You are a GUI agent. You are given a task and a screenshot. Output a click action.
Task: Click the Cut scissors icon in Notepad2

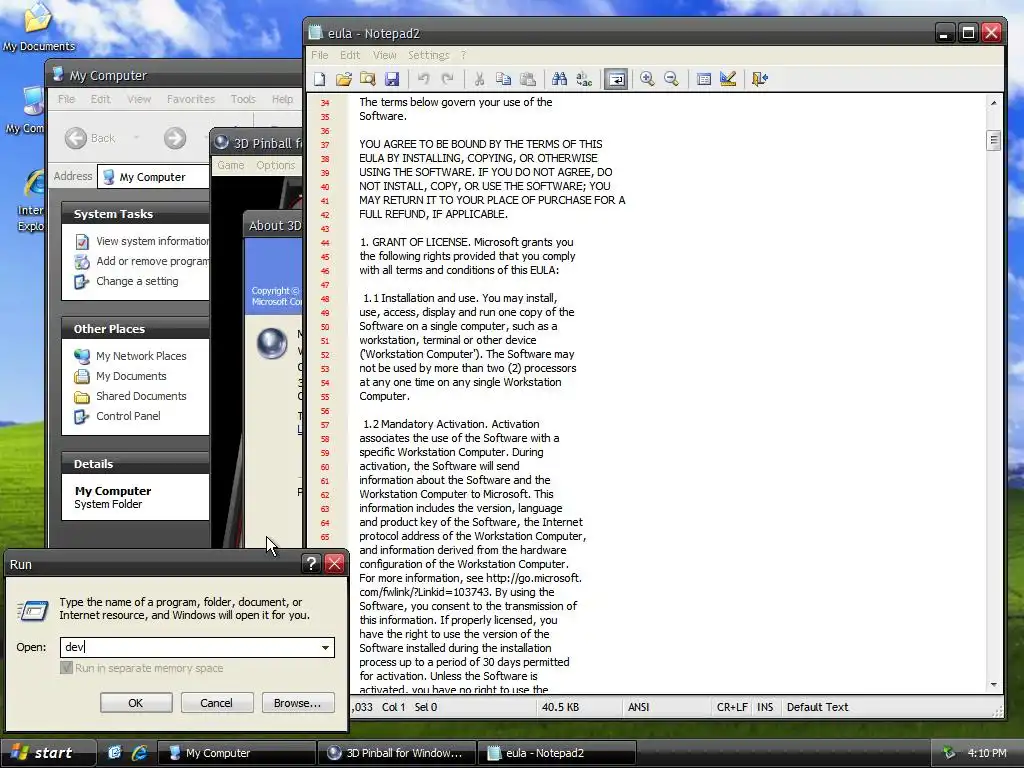[479, 79]
